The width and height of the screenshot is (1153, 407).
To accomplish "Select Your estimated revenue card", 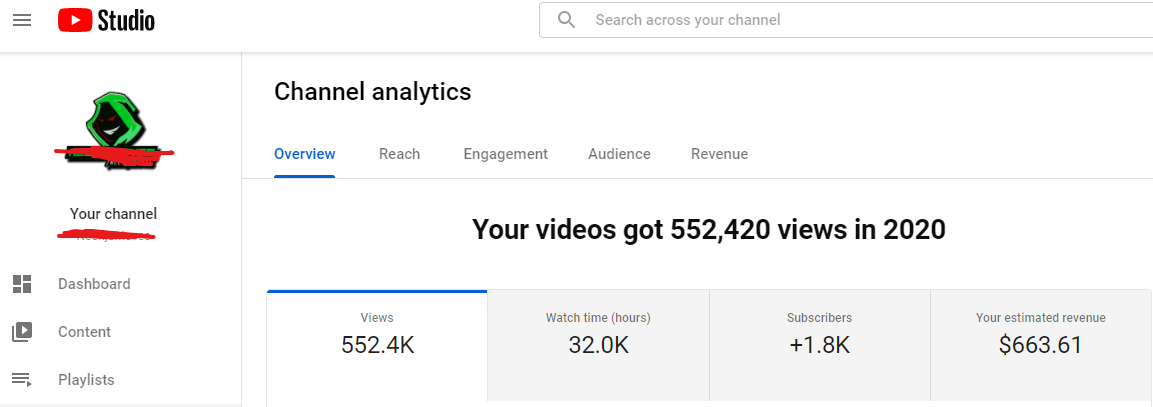I will tap(1041, 348).
